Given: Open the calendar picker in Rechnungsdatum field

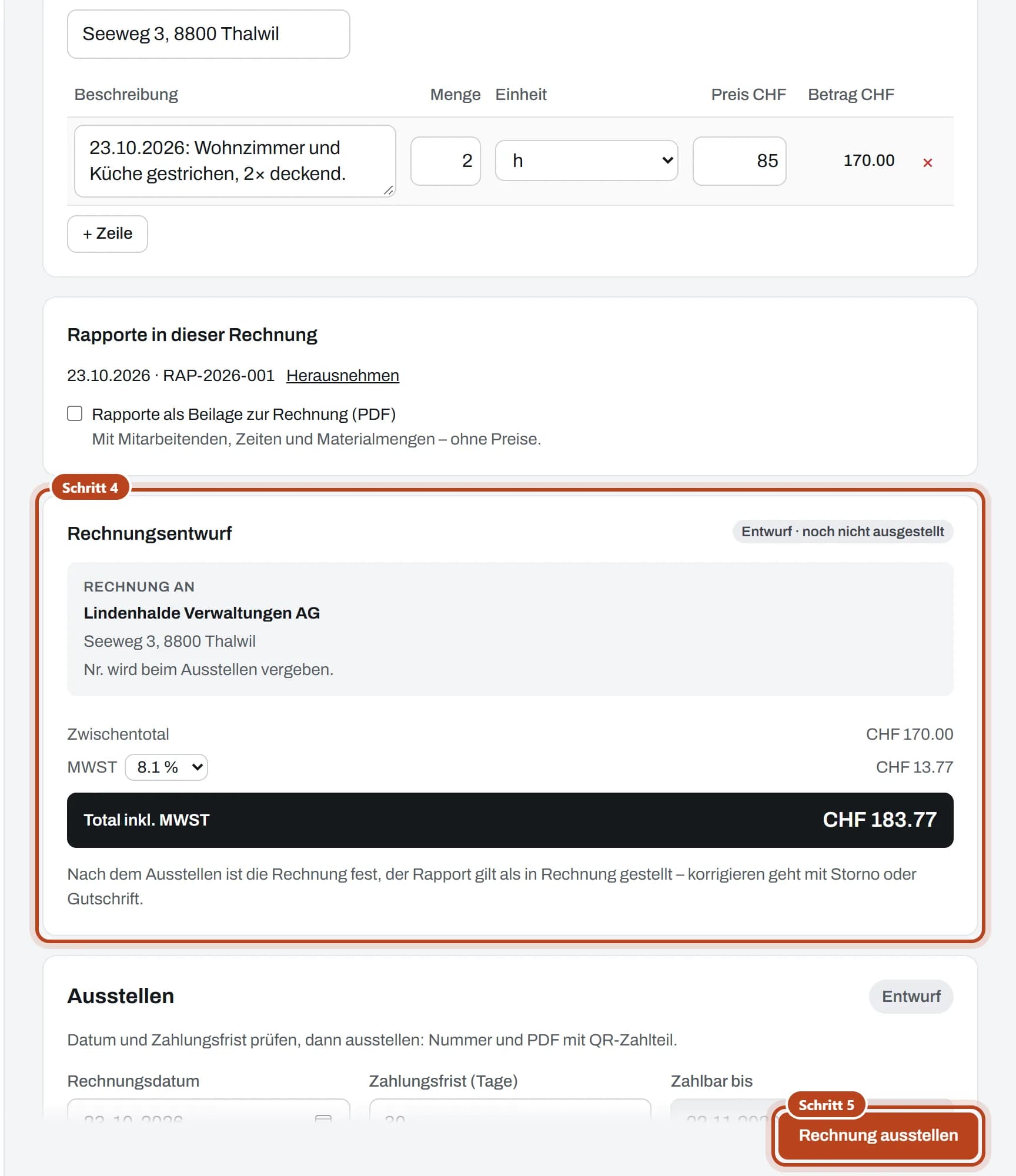Looking at the screenshot, I should tap(323, 1118).
